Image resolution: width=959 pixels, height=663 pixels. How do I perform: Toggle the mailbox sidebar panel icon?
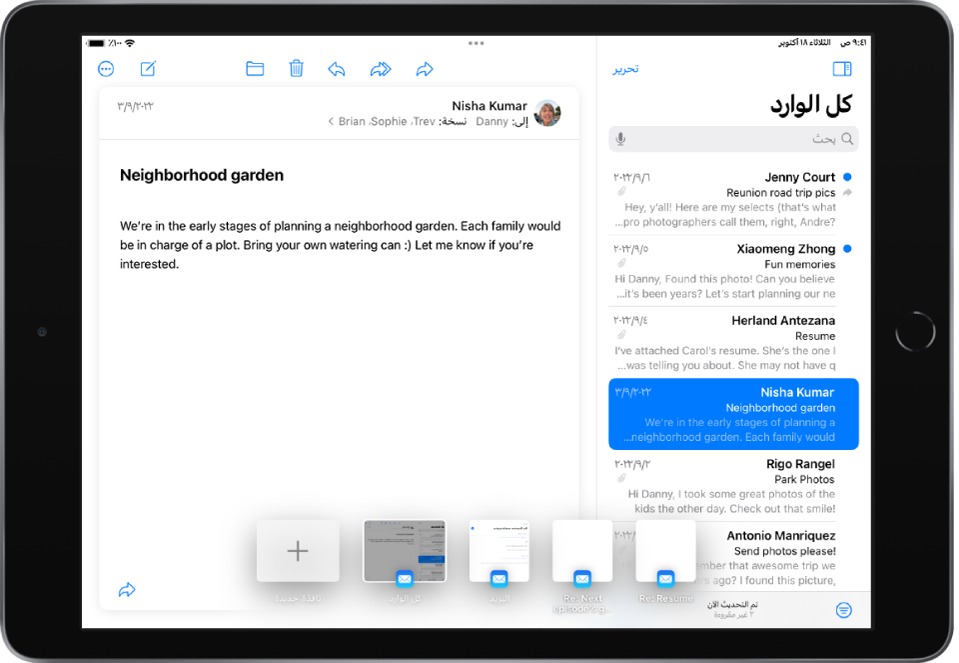pos(842,69)
